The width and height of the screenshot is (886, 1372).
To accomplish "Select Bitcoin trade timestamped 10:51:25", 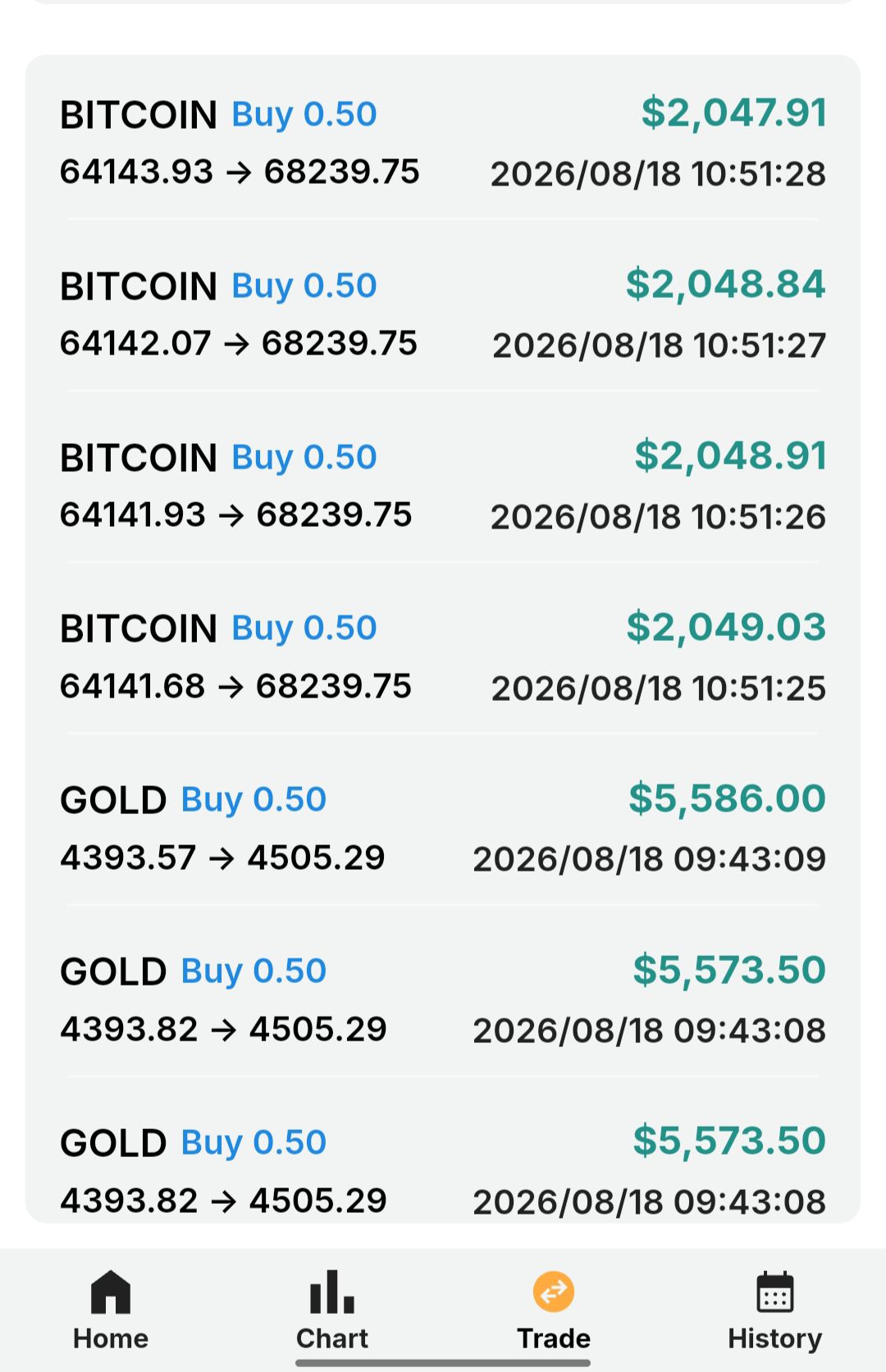I will [443, 657].
